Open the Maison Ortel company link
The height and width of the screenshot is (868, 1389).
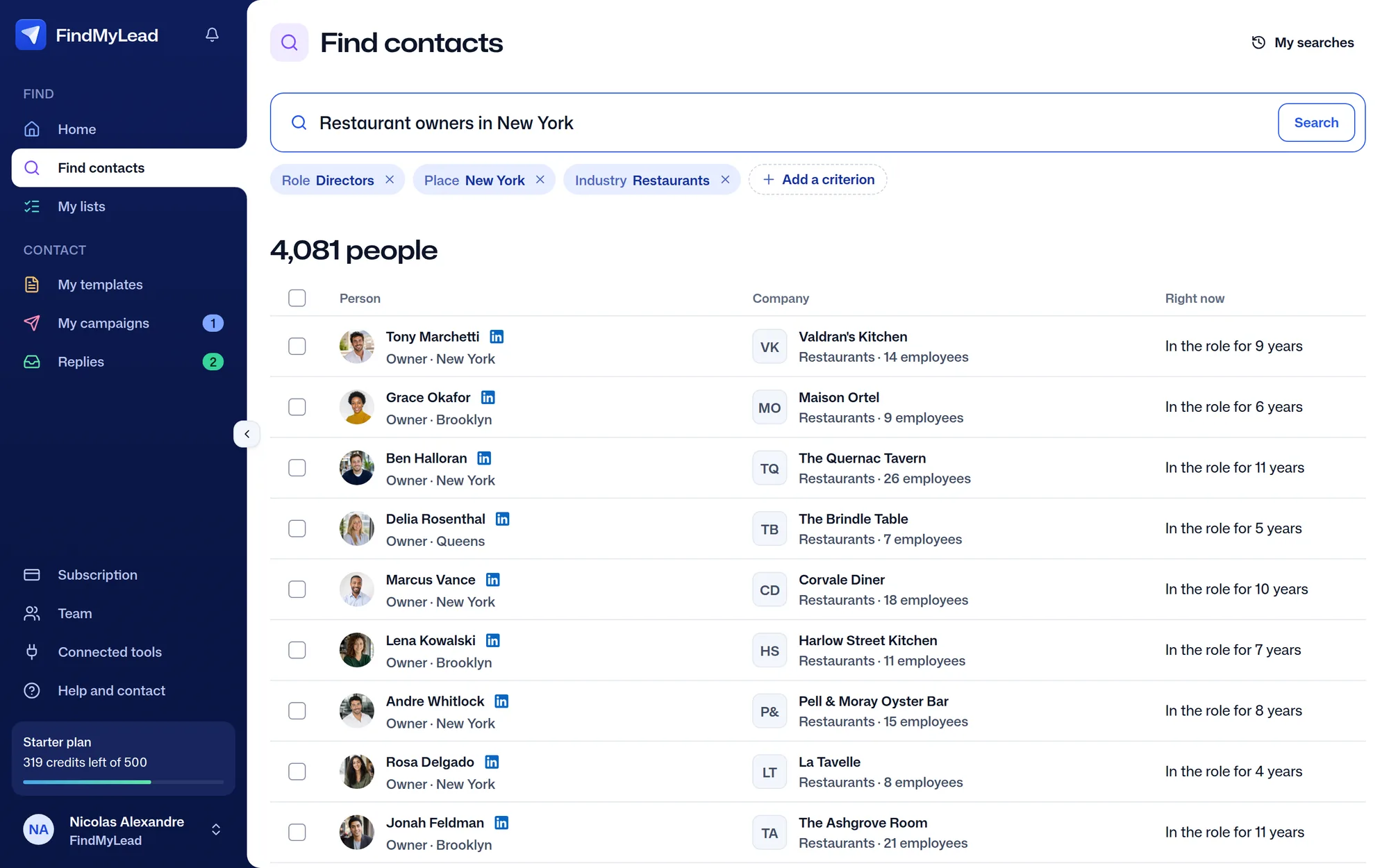[839, 398]
